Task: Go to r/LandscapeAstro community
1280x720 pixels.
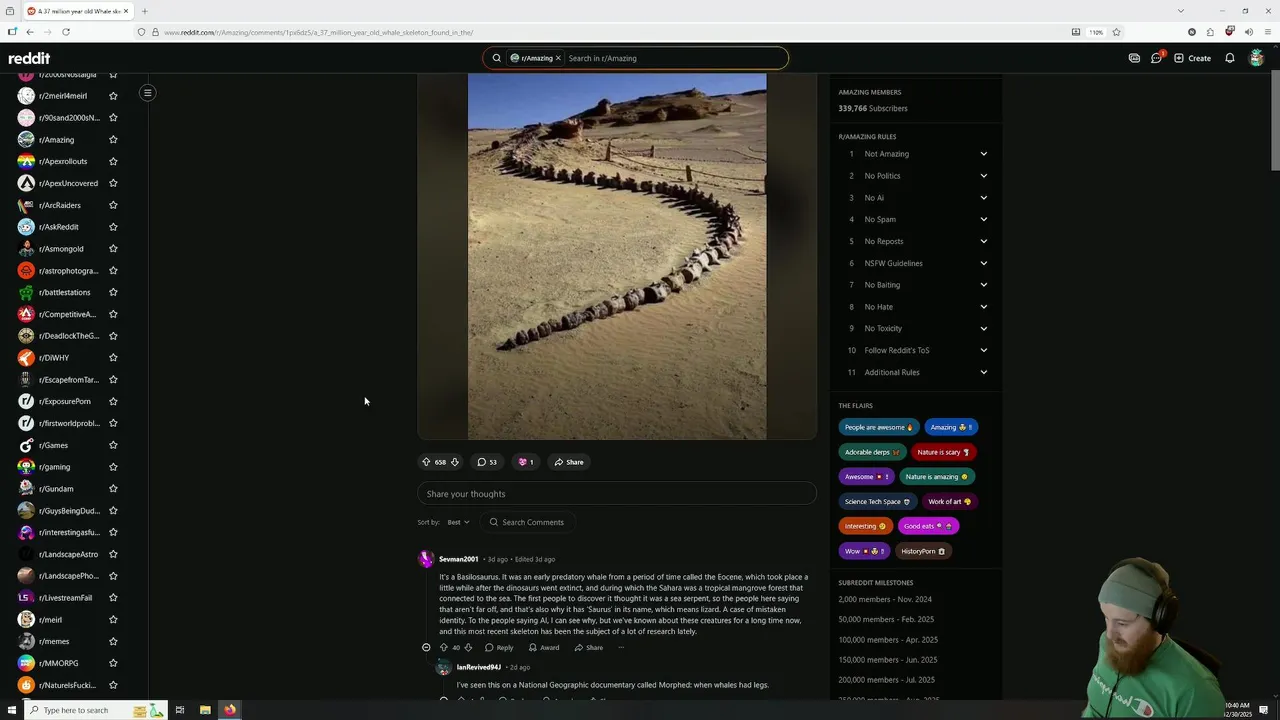Action: tap(68, 554)
